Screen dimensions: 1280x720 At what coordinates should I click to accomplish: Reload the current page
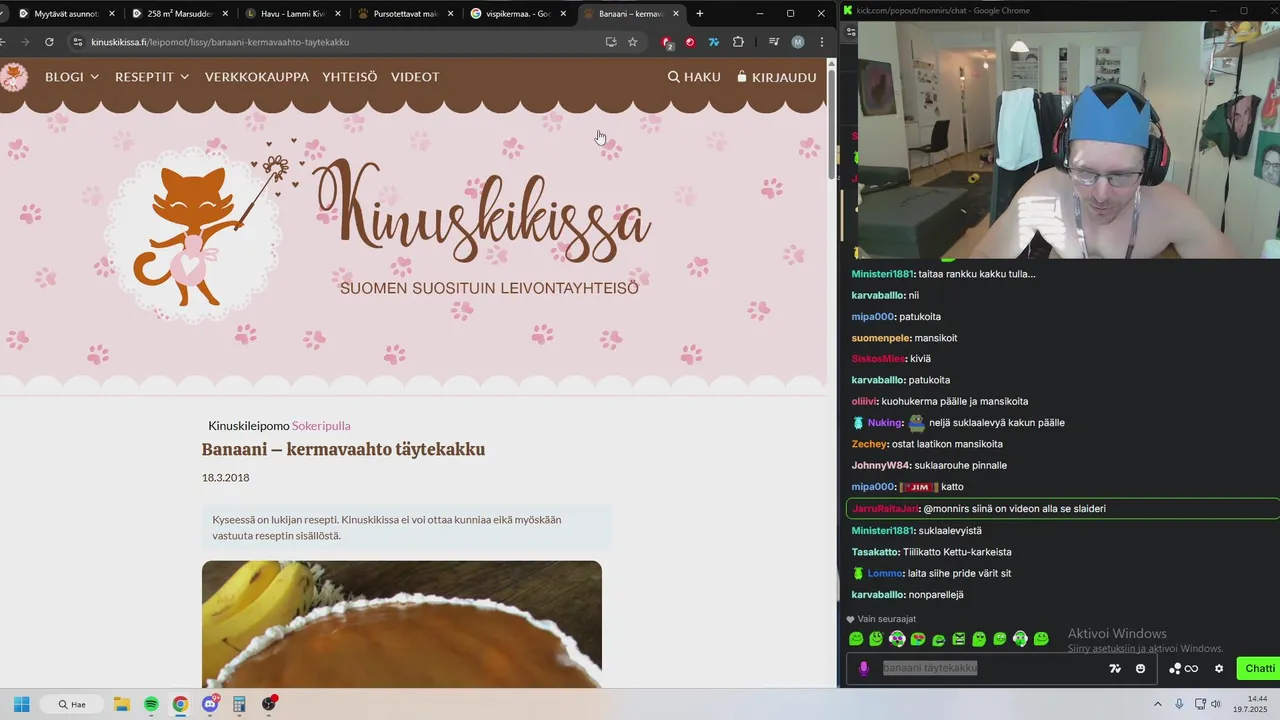[49, 42]
